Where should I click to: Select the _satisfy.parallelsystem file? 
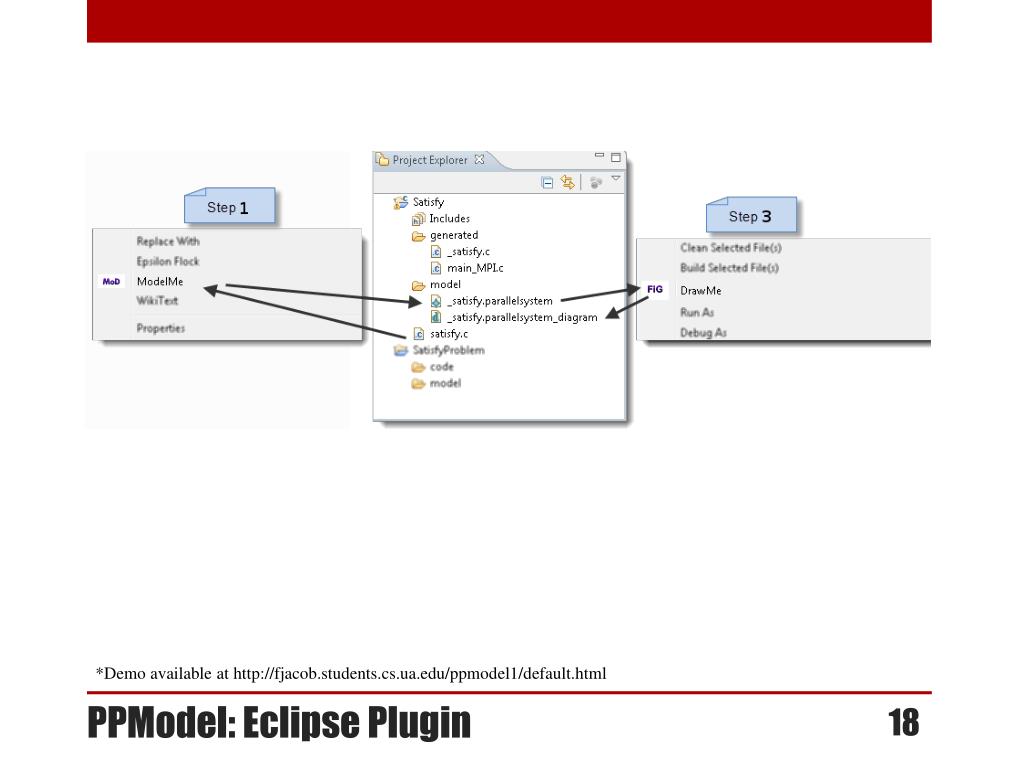tap(500, 301)
